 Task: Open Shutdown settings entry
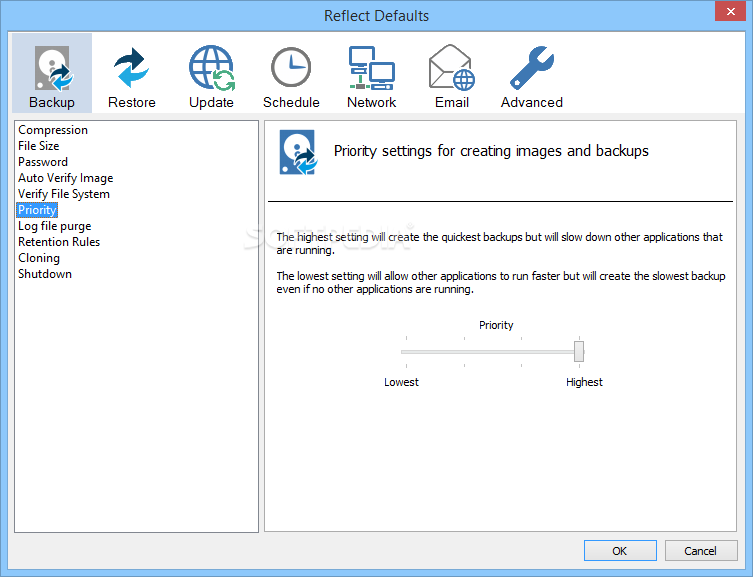45,274
